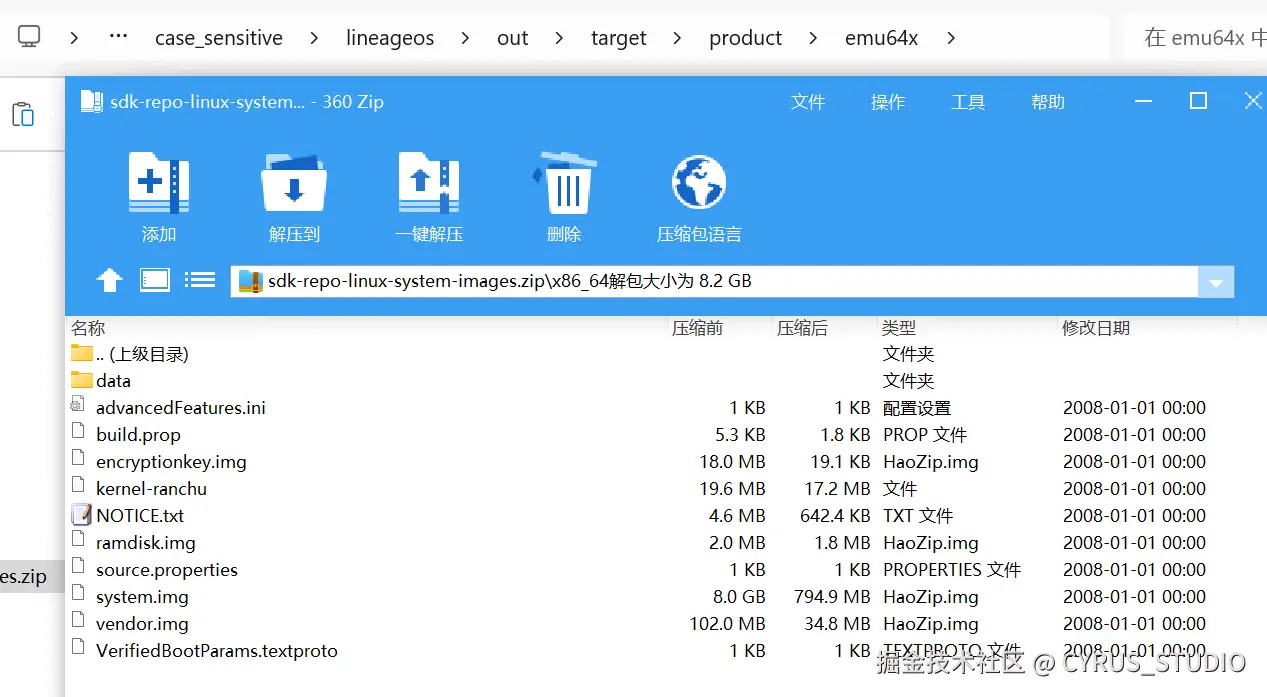1267x697 pixels.
Task: Maximize the 360 Zip window
Action: [1198, 101]
